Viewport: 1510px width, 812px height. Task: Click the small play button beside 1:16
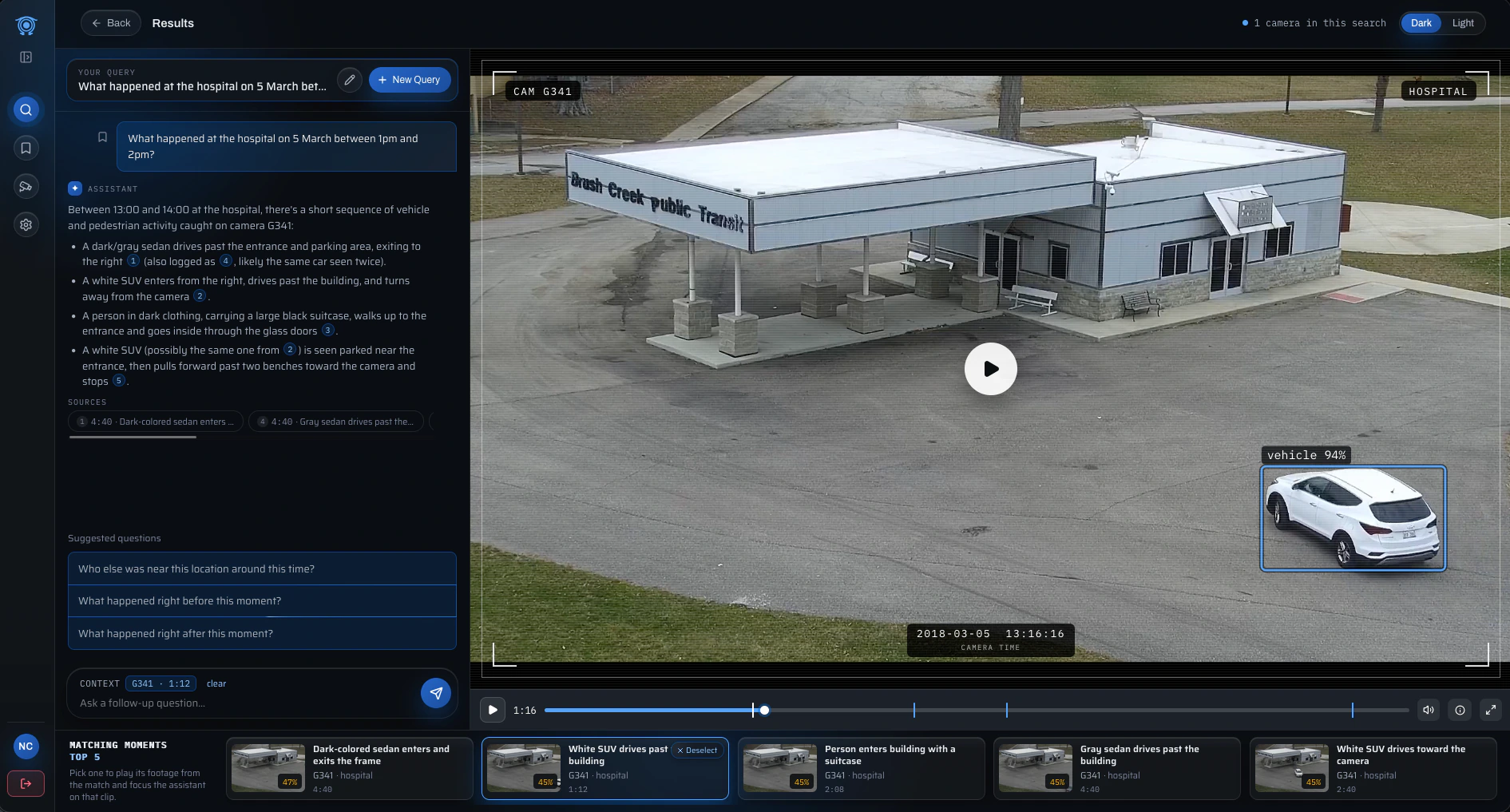pyautogui.click(x=493, y=710)
